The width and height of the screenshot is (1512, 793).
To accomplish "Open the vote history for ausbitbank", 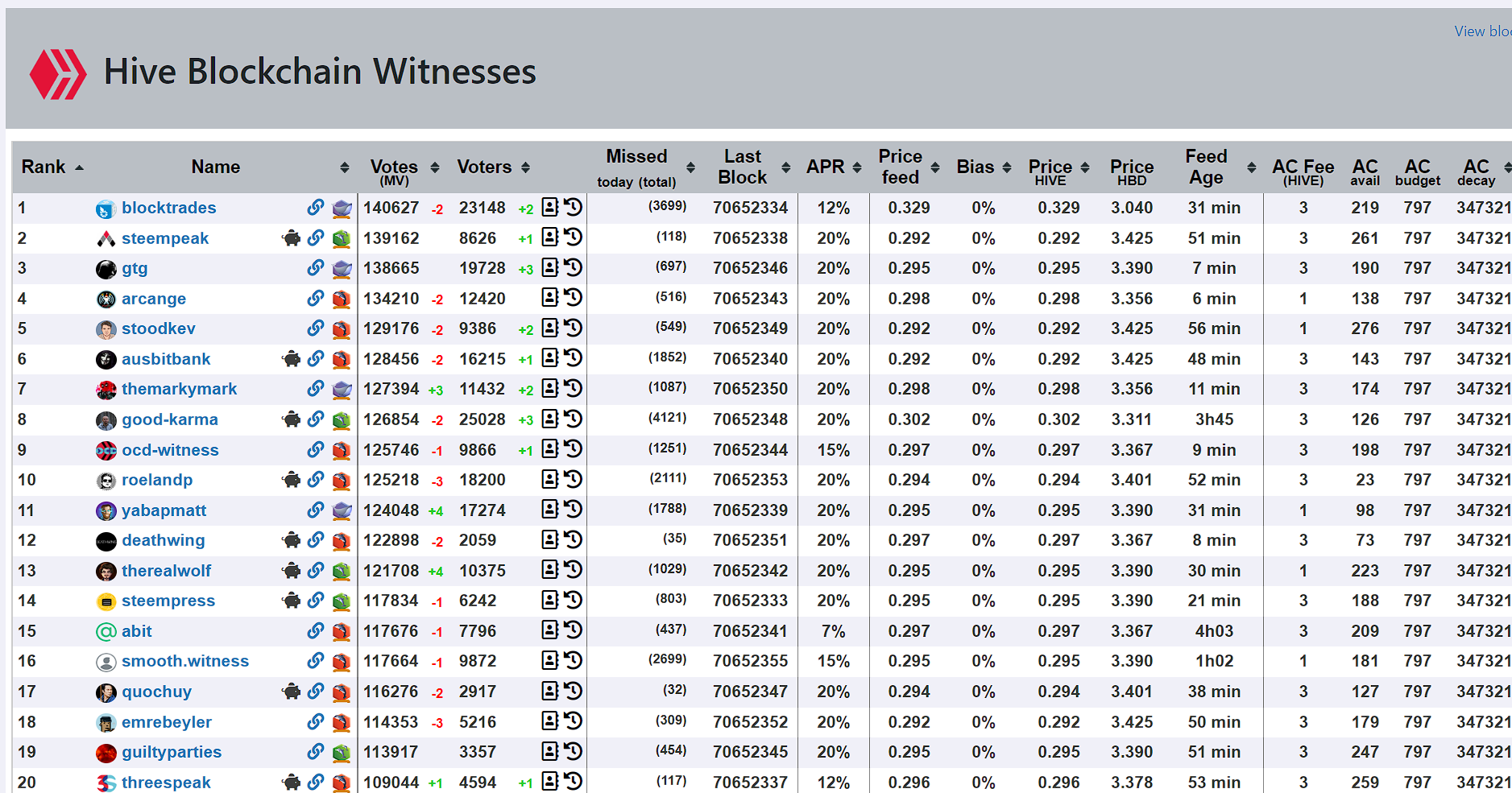I will coord(573,357).
